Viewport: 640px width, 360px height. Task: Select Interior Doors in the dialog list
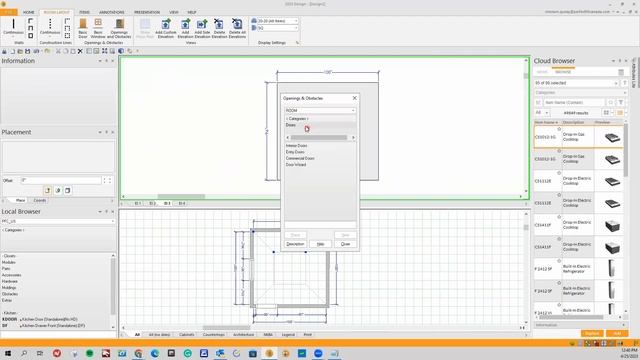[x=296, y=146]
